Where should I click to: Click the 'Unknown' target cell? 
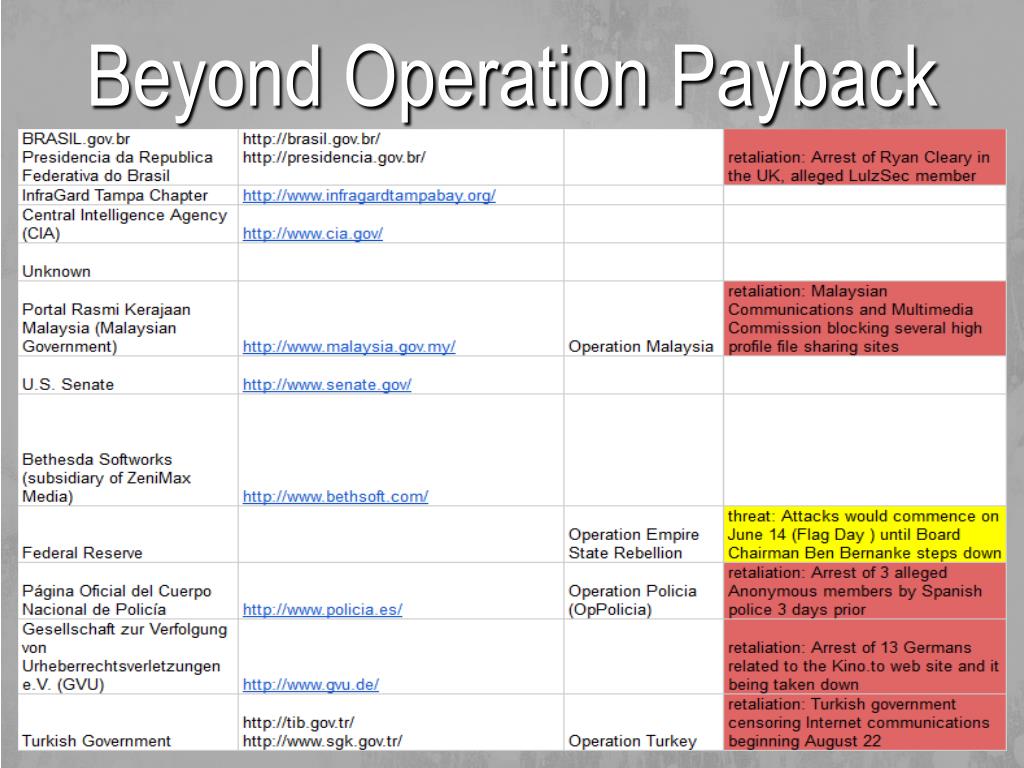tap(128, 262)
